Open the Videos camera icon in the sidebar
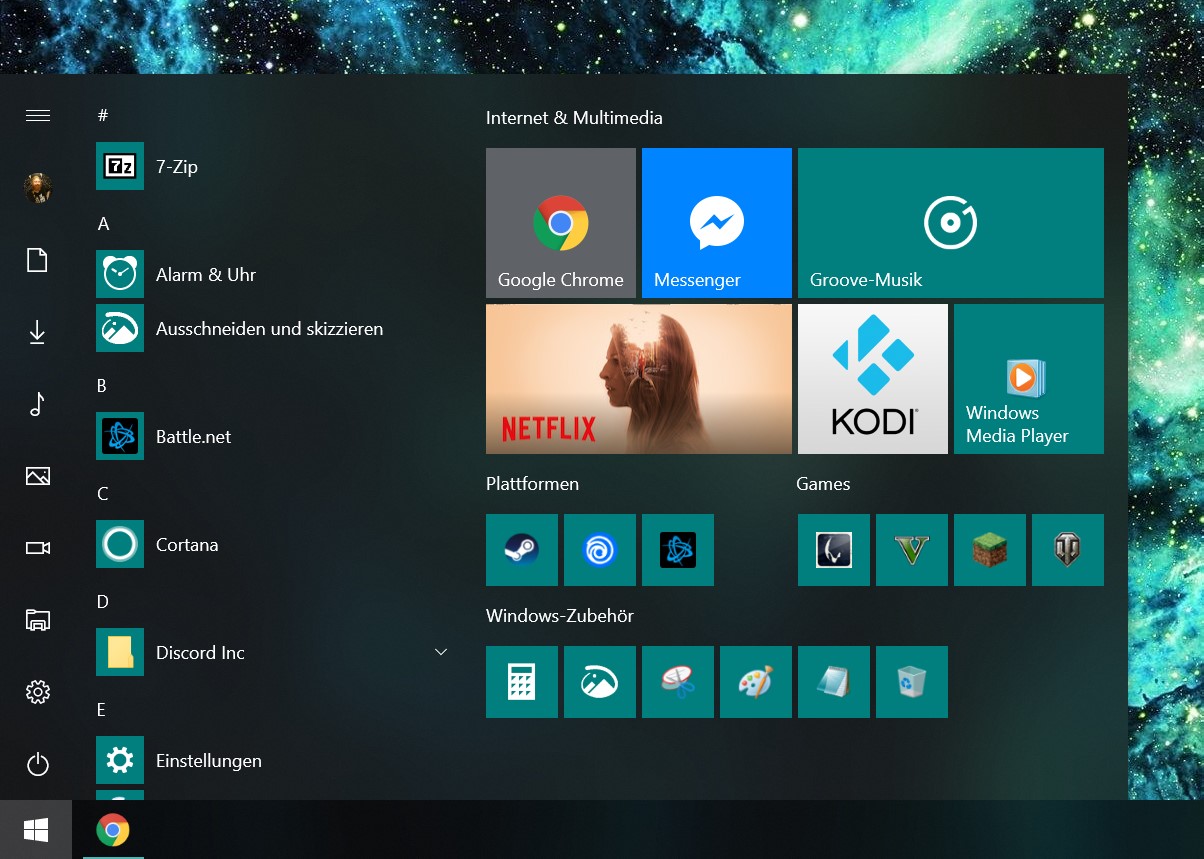1204x859 pixels. 38,548
